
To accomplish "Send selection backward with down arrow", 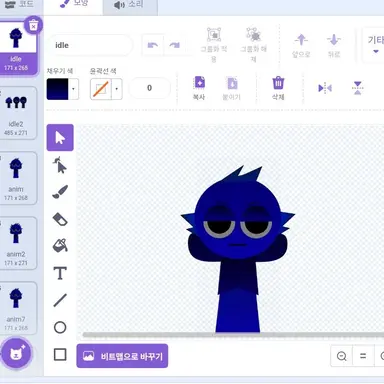I will tap(334, 45).
